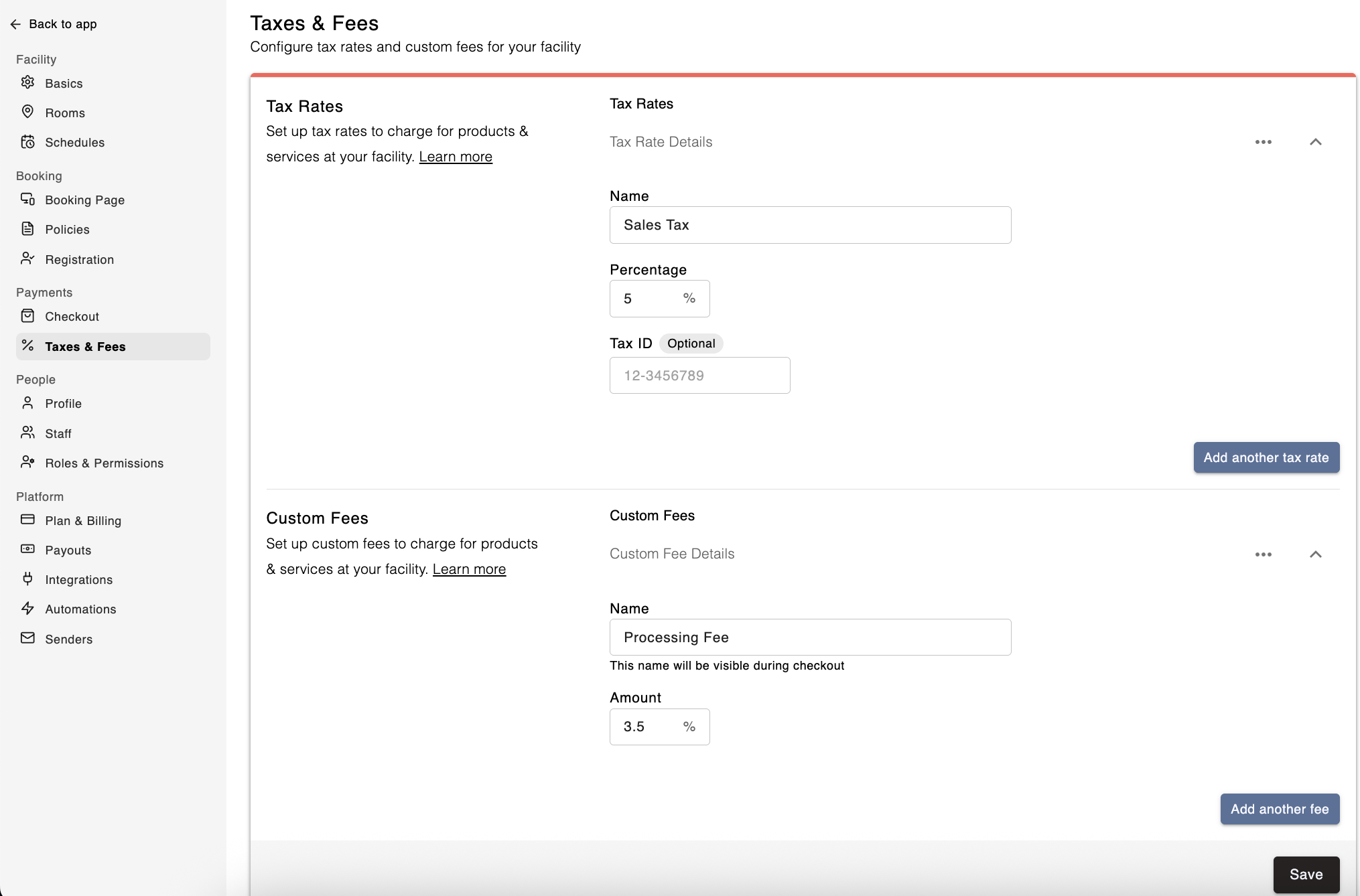1360x896 pixels.
Task: Click the Automations lightning bolt icon
Action: [27, 608]
